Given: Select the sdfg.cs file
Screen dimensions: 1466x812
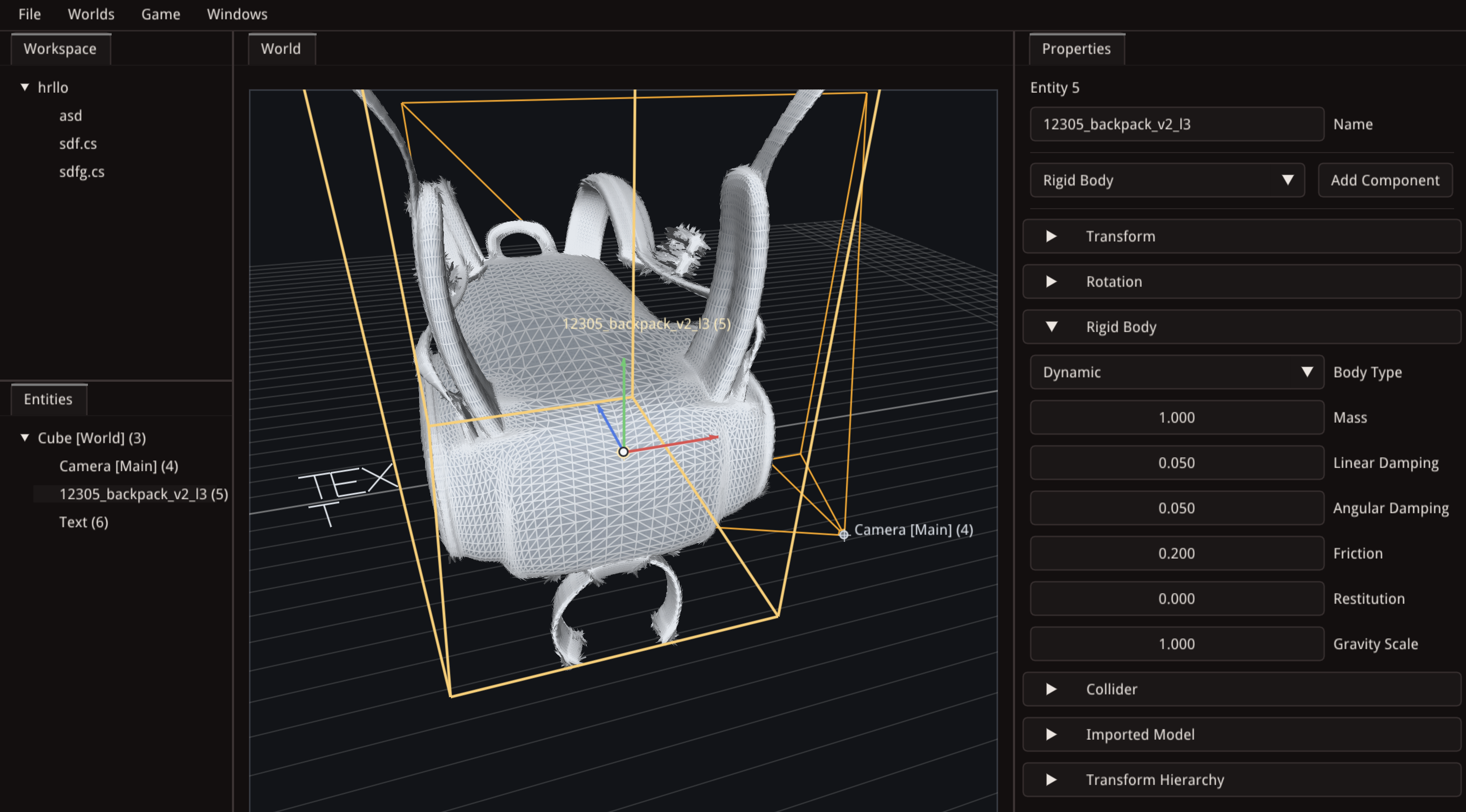Looking at the screenshot, I should click(x=81, y=171).
